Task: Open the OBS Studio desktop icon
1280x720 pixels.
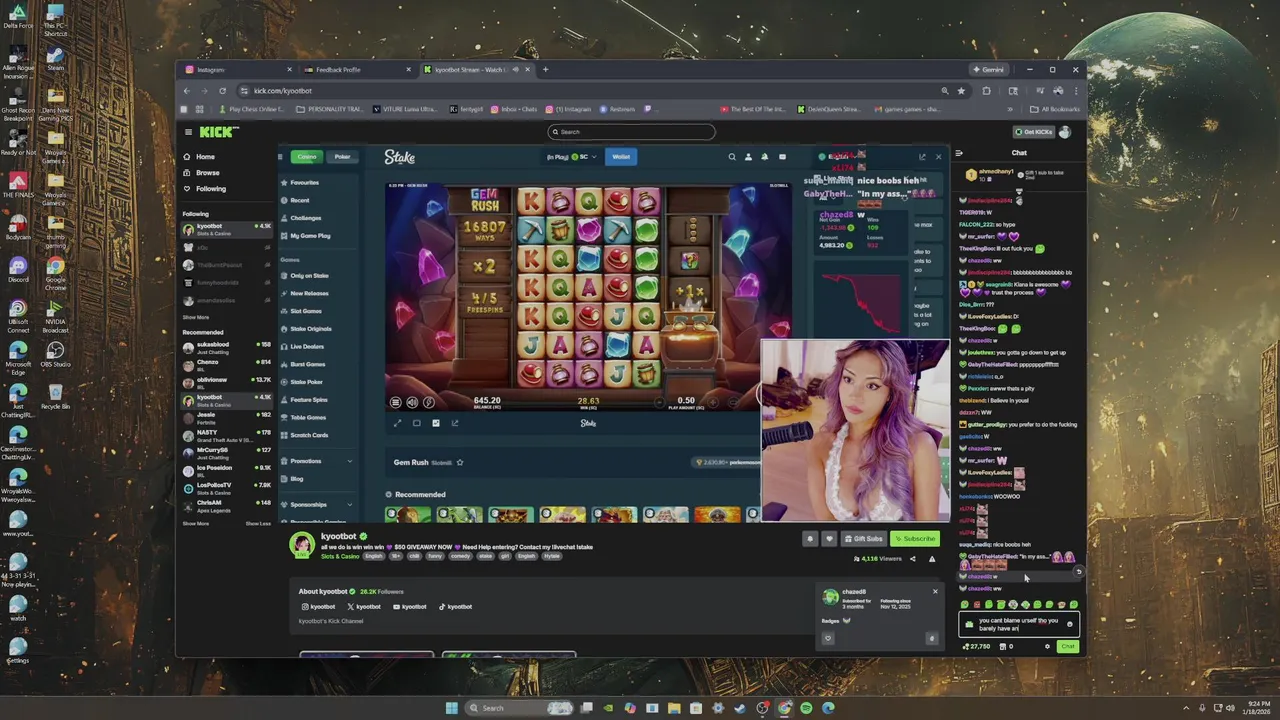Action: click(55, 354)
